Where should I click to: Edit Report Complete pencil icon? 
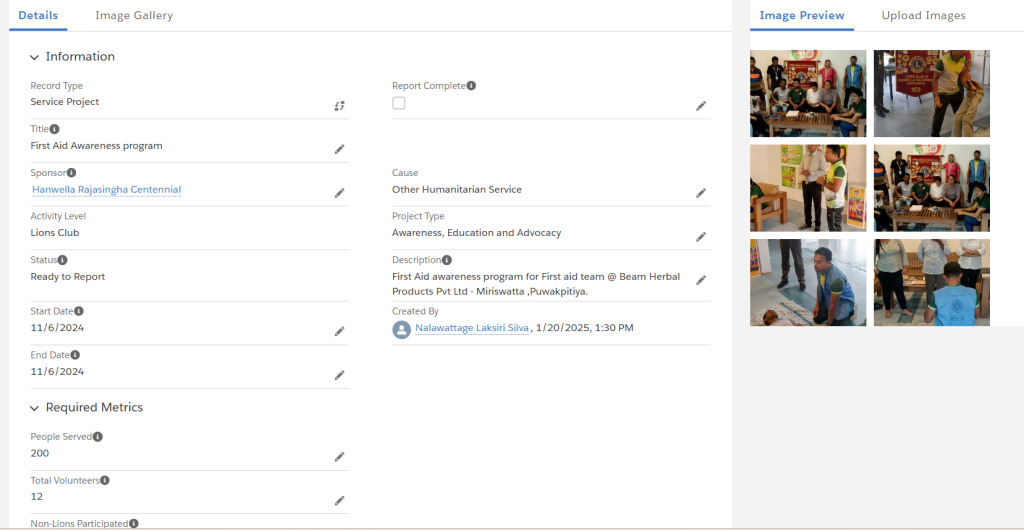pos(701,106)
